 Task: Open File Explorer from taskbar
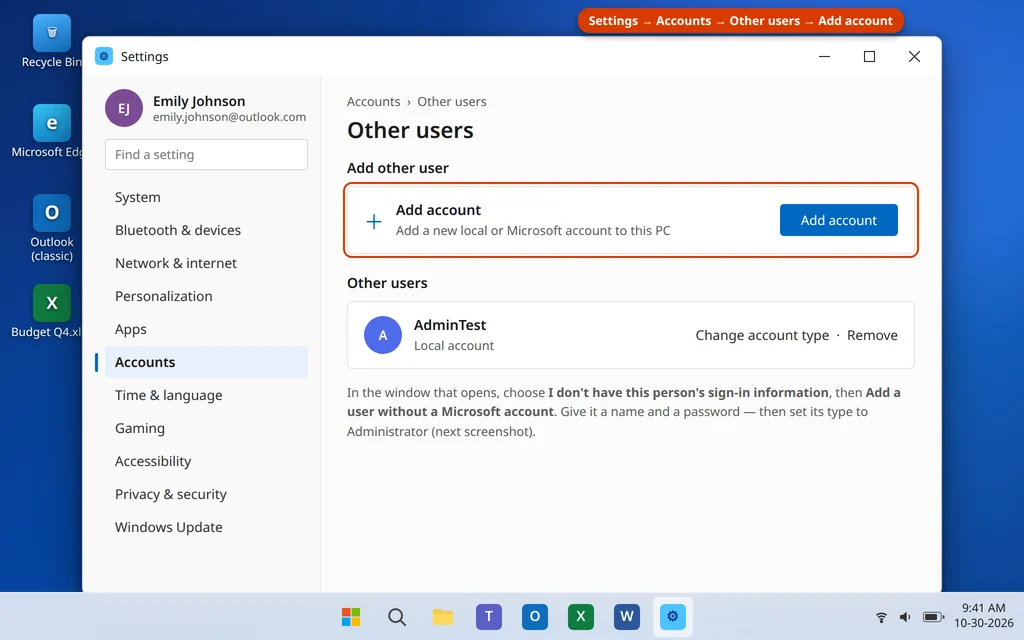pos(443,616)
